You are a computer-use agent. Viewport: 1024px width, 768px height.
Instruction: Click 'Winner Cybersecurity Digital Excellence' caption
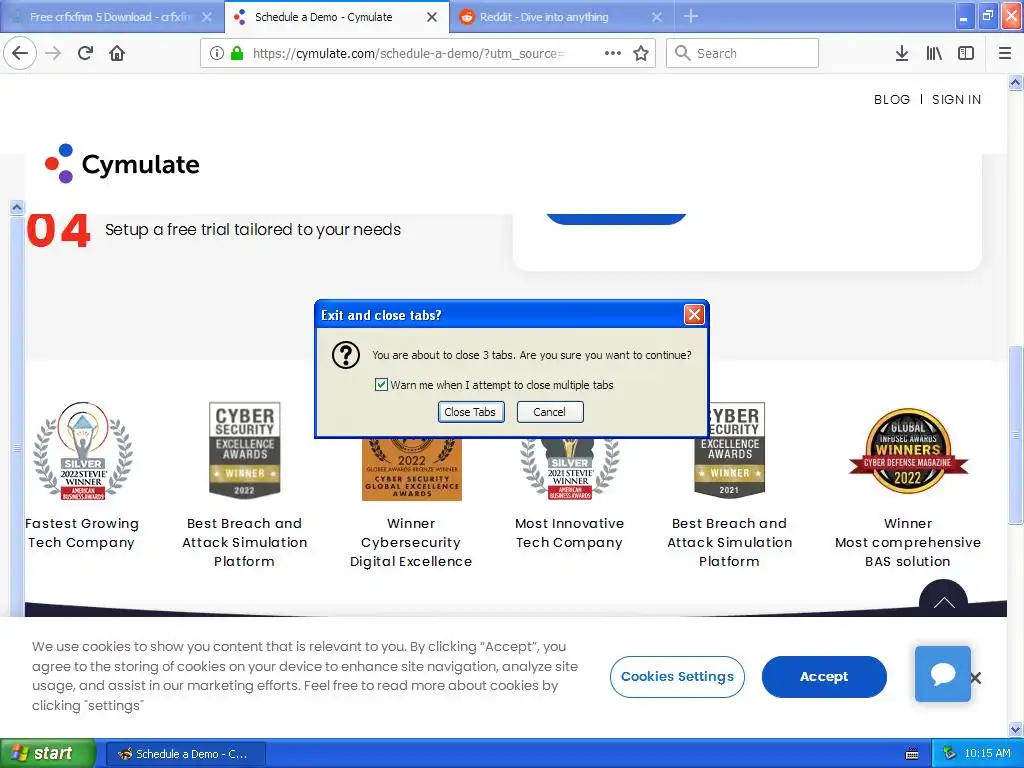click(x=411, y=542)
